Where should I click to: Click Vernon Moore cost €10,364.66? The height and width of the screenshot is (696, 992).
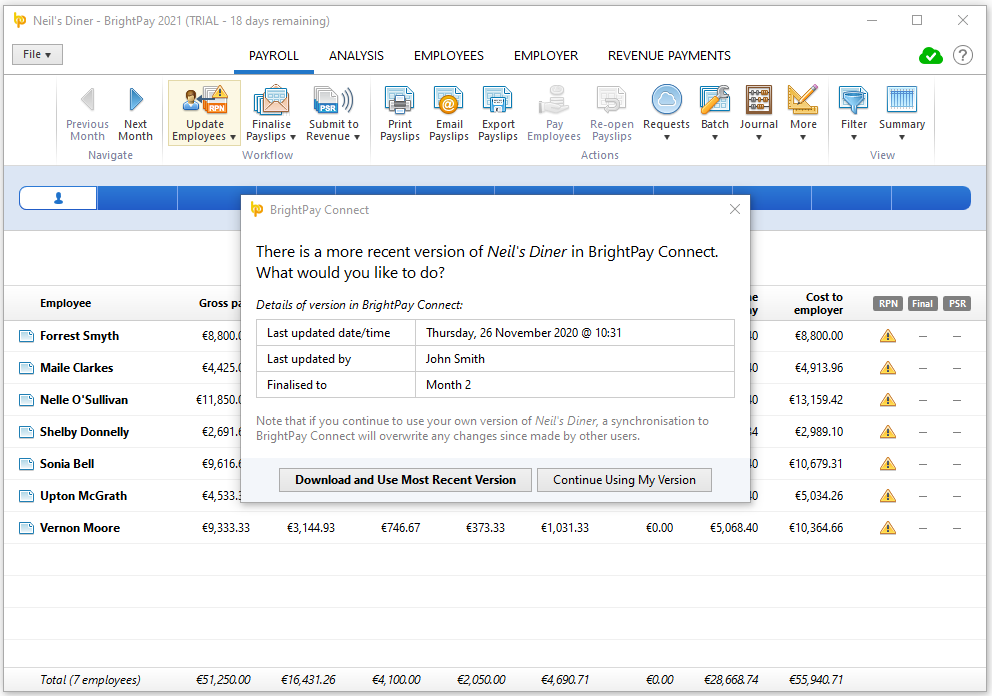(815, 528)
